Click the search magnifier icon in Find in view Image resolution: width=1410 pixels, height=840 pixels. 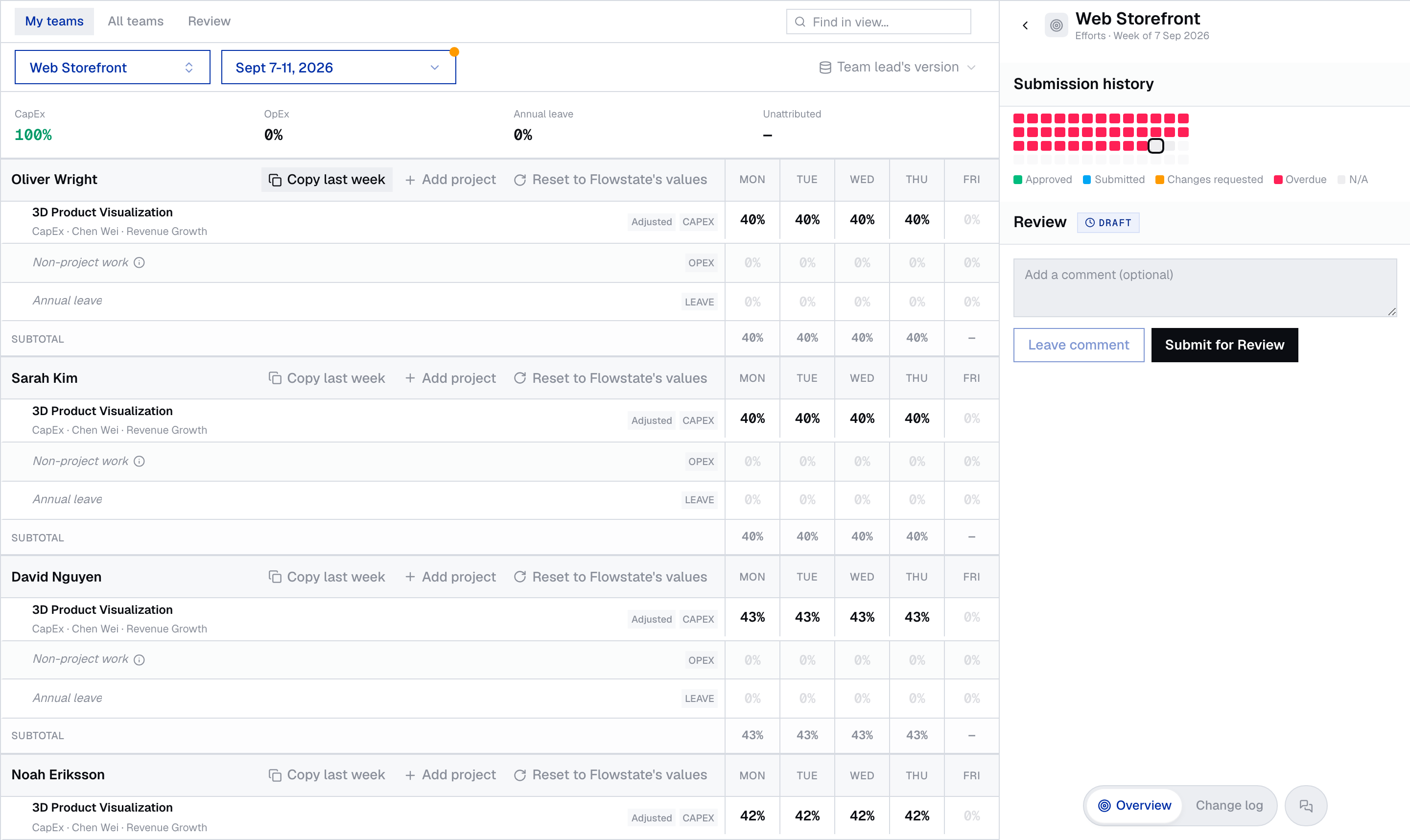click(800, 22)
